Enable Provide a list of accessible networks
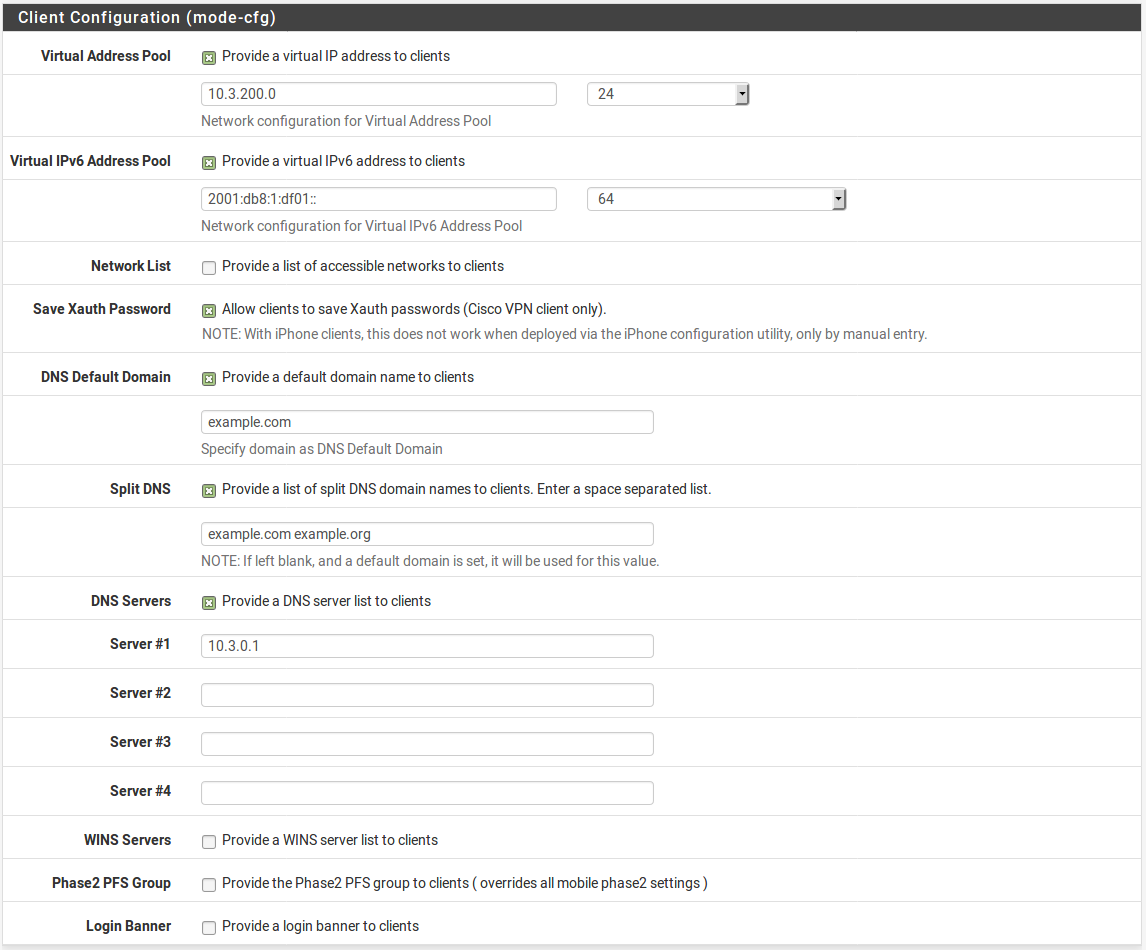 [209, 267]
